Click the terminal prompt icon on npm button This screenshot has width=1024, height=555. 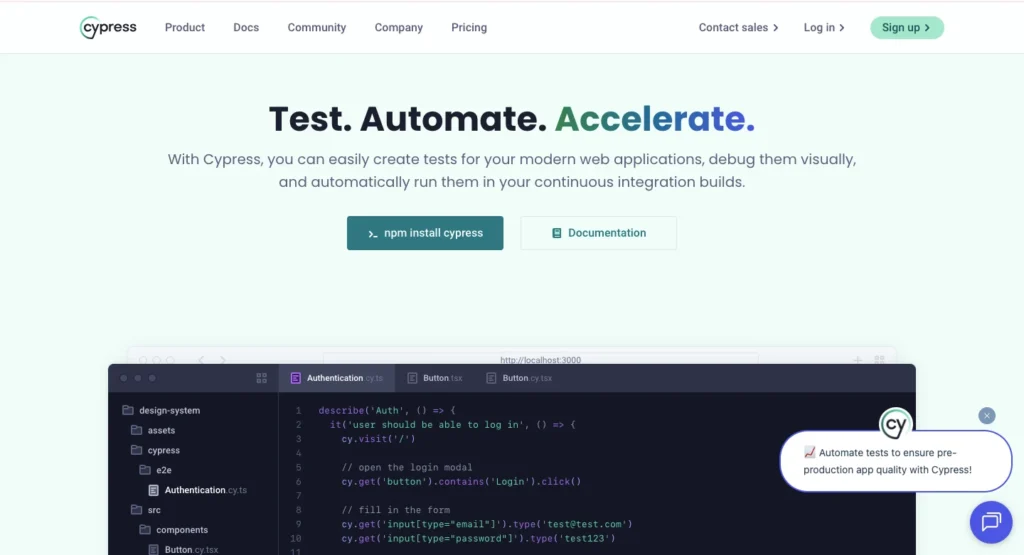pos(372,234)
